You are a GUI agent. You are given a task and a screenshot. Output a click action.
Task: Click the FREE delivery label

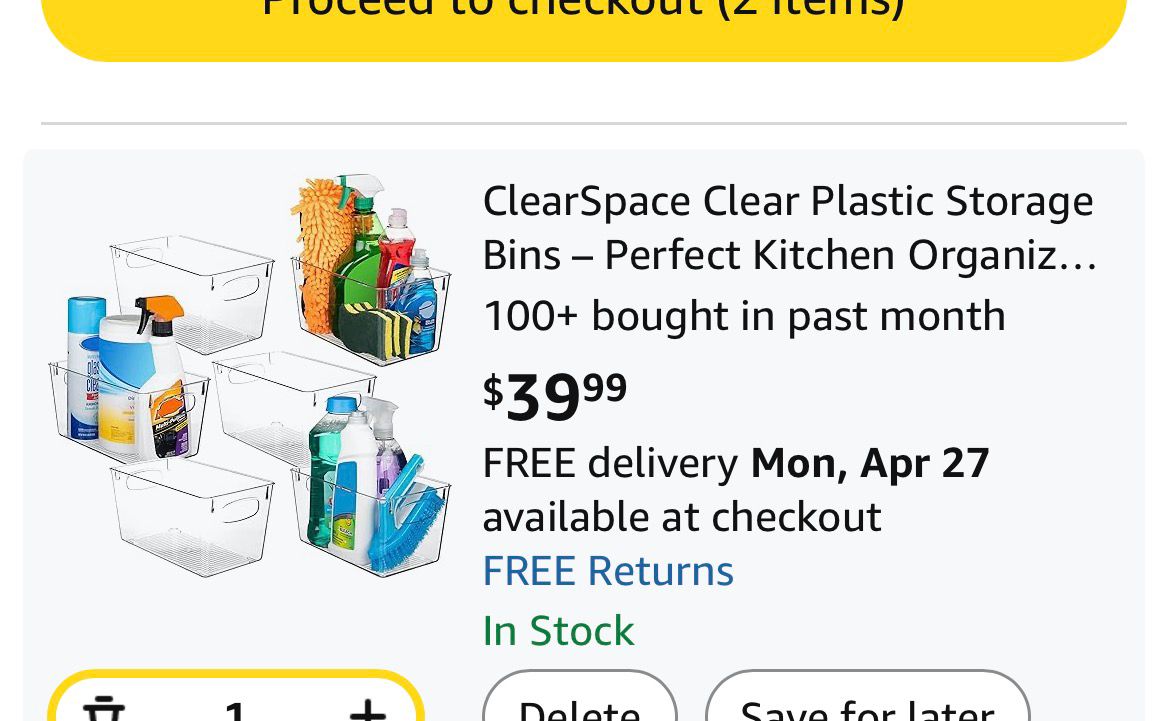[610, 463]
